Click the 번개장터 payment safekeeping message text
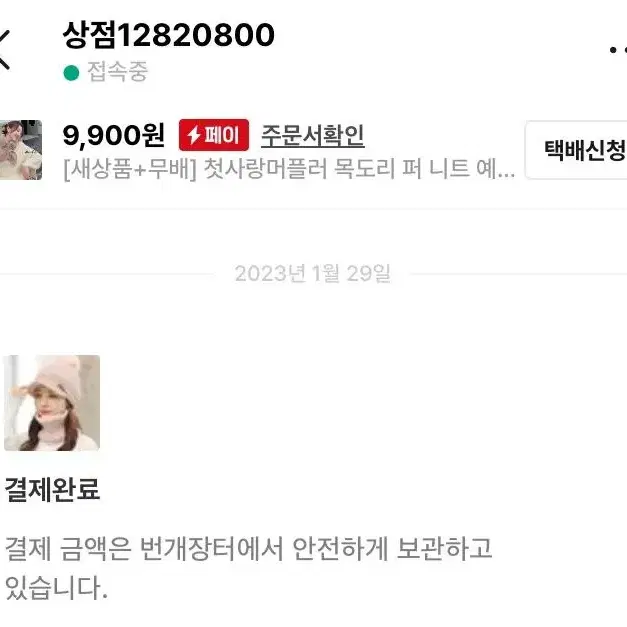This screenshot has width=627, height=627. [x=248, y=568]
